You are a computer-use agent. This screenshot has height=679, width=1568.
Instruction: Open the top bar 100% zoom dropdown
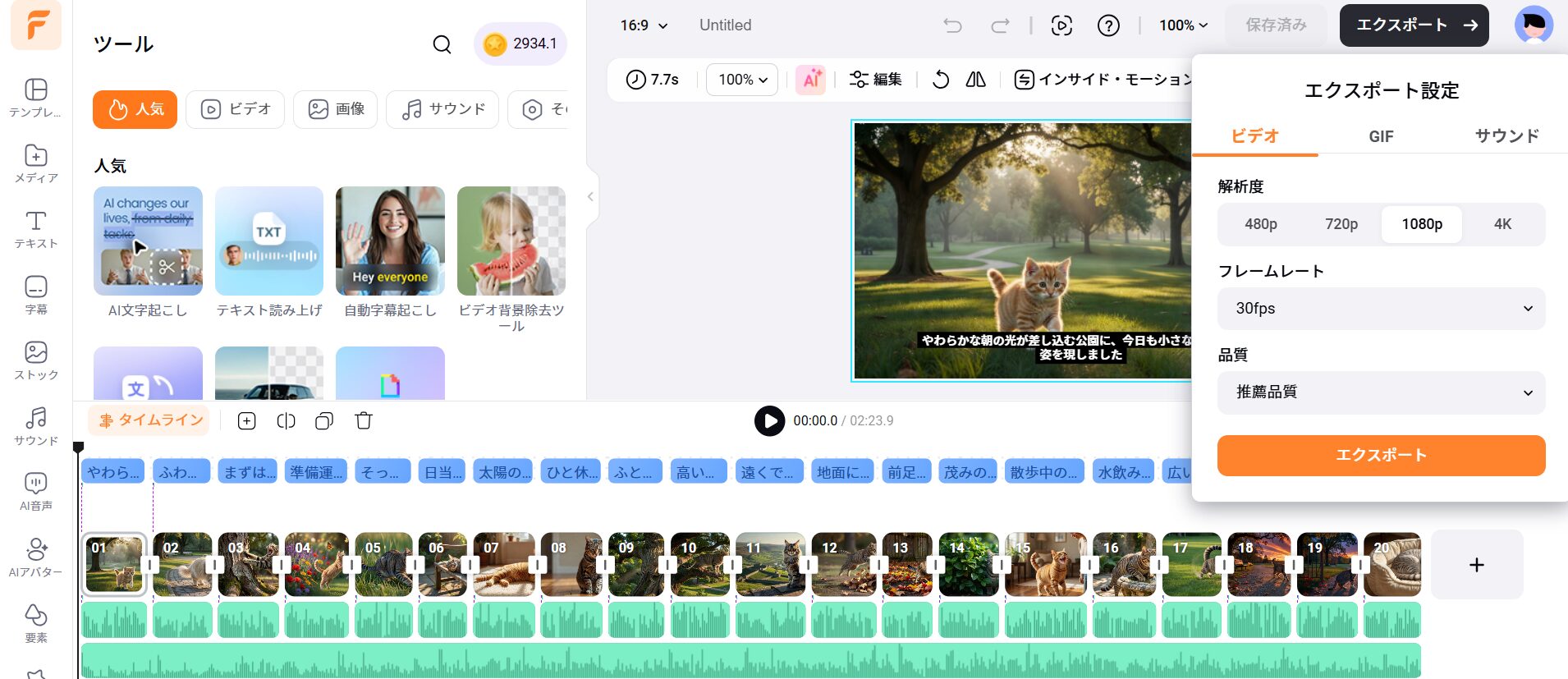click(x=1183, y=25)
